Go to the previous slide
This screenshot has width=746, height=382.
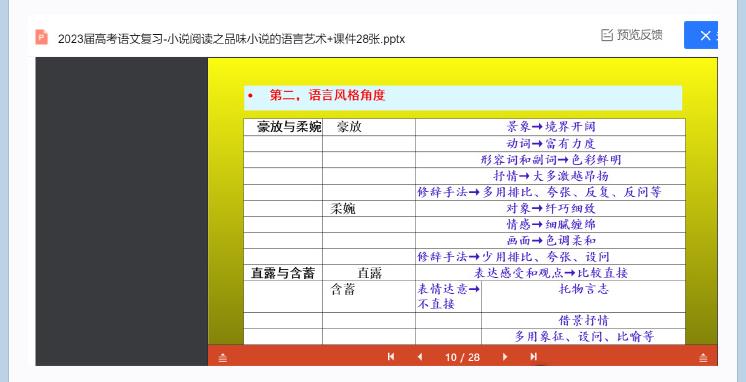click(420, 356)
